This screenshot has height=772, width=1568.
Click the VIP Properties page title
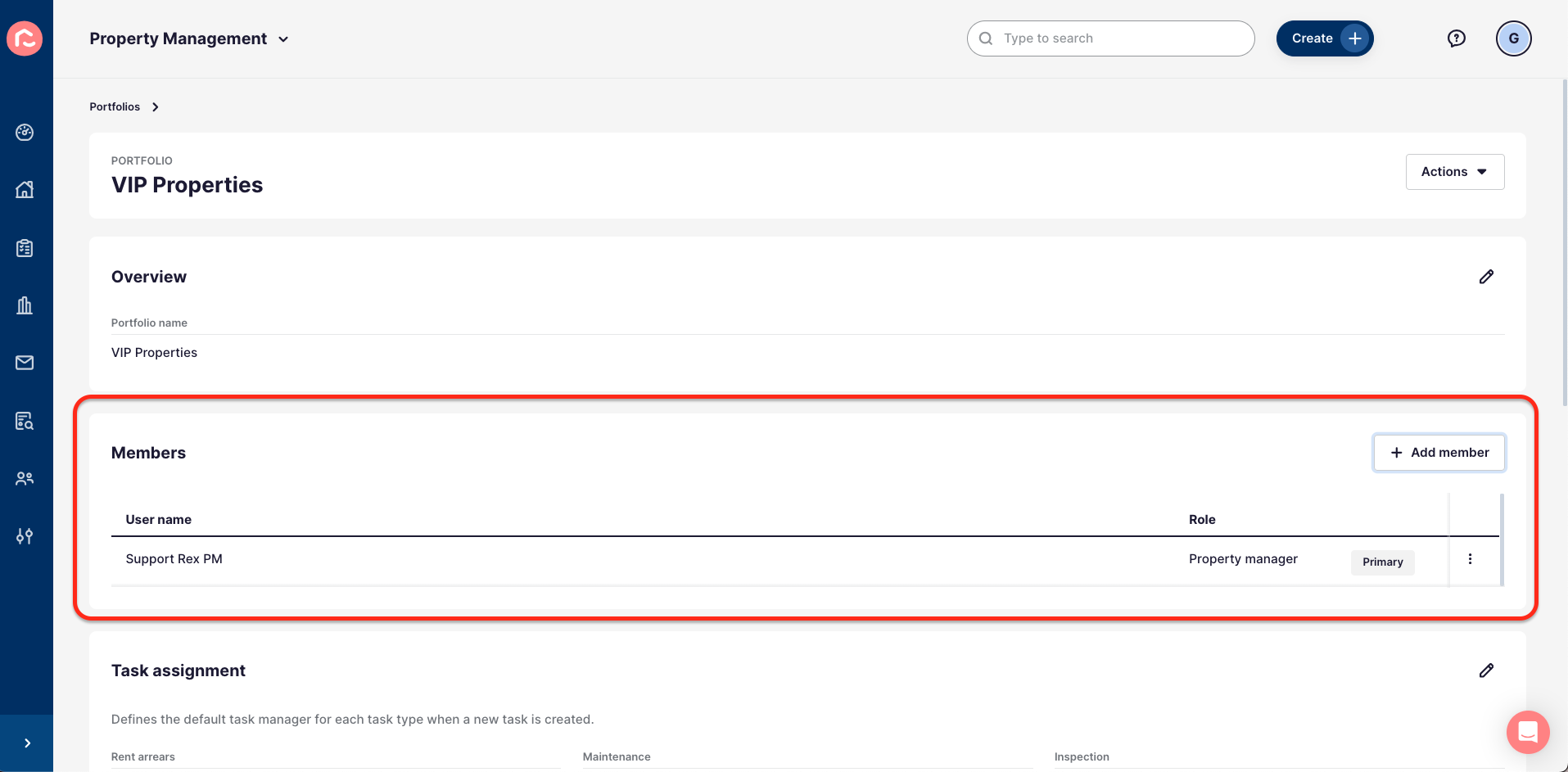tap(188, 185)
